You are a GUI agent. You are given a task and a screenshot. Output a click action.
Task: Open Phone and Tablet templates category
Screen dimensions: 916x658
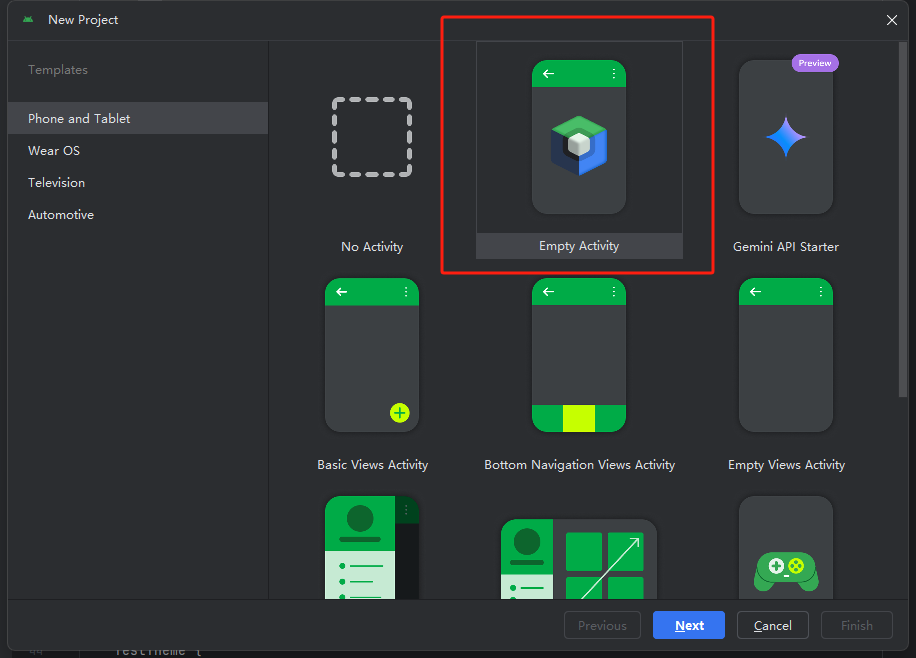(138, 119)
